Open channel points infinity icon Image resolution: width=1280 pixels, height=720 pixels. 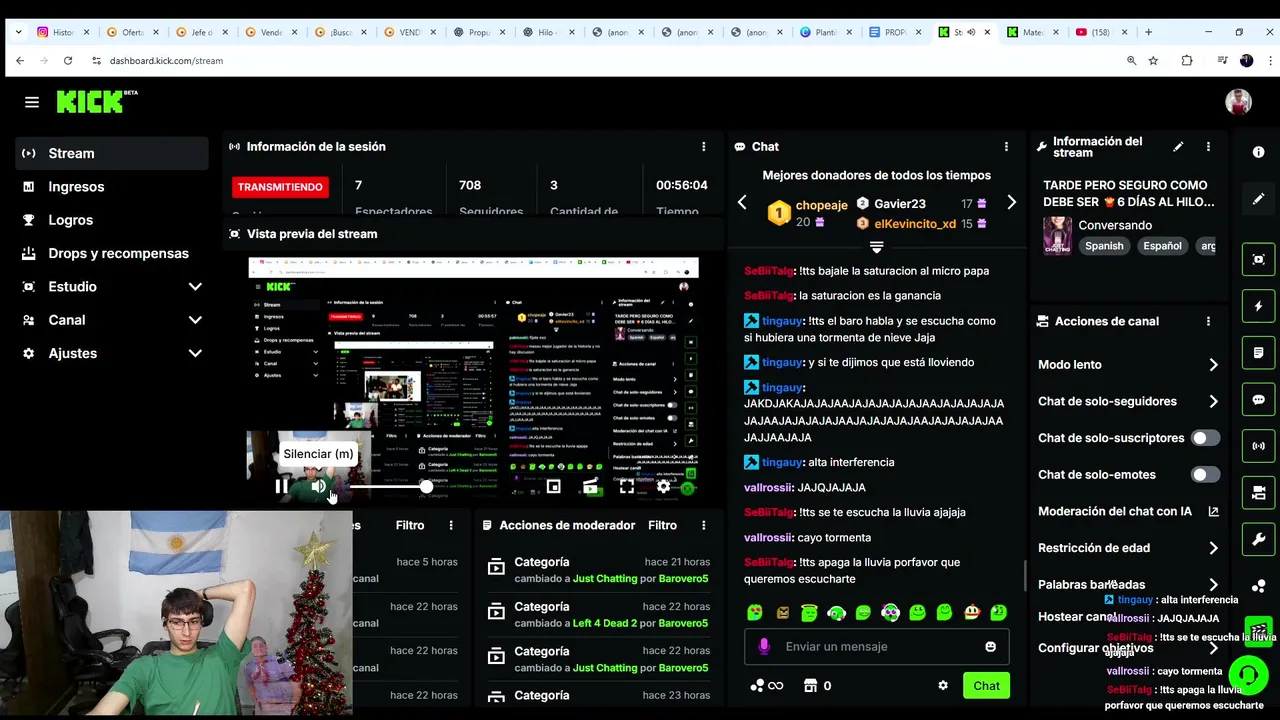point(767,686)
